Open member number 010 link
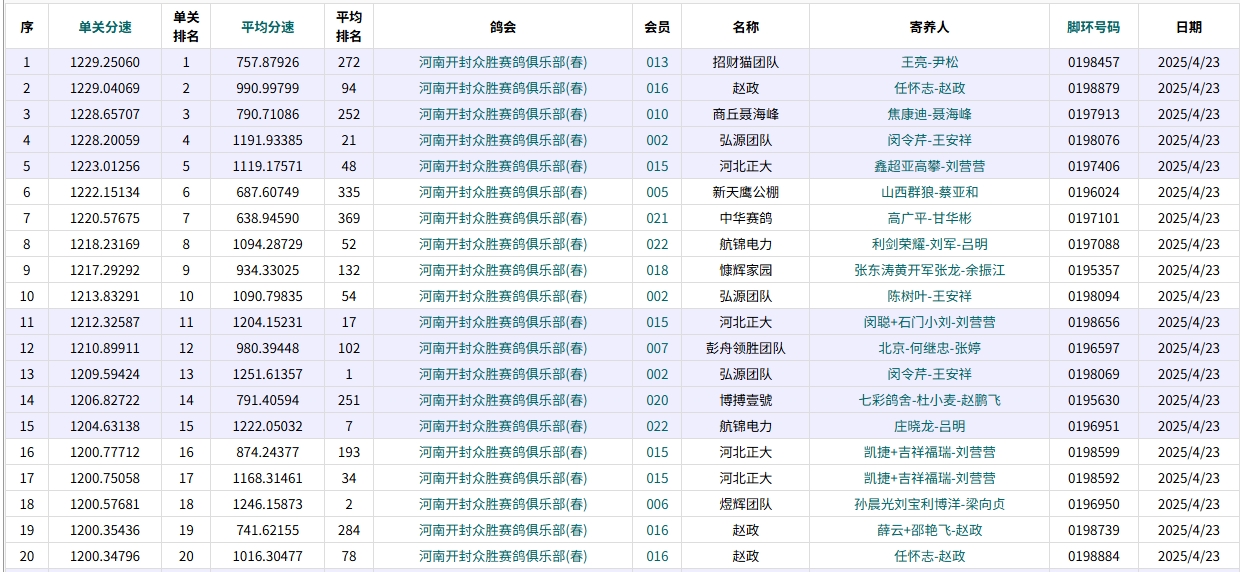The height and width of the screenshot is (572, 1240). click(x=657, y=114)
